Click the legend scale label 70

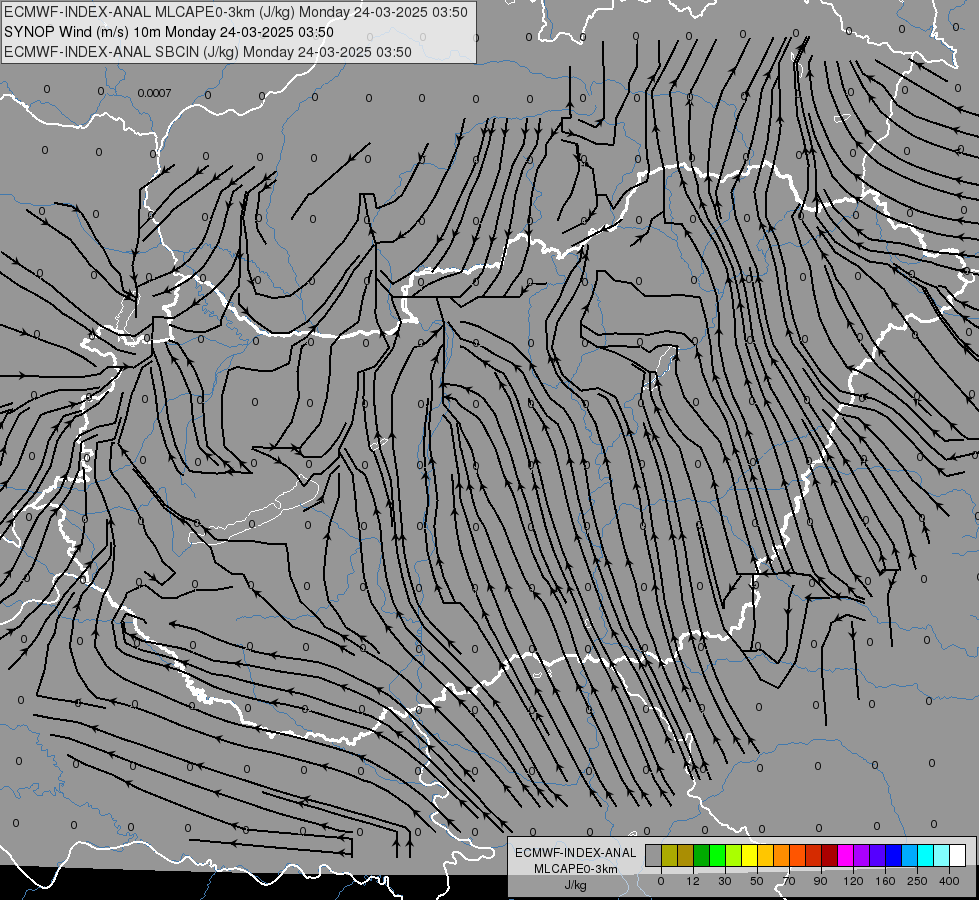(x=789, y=881)
